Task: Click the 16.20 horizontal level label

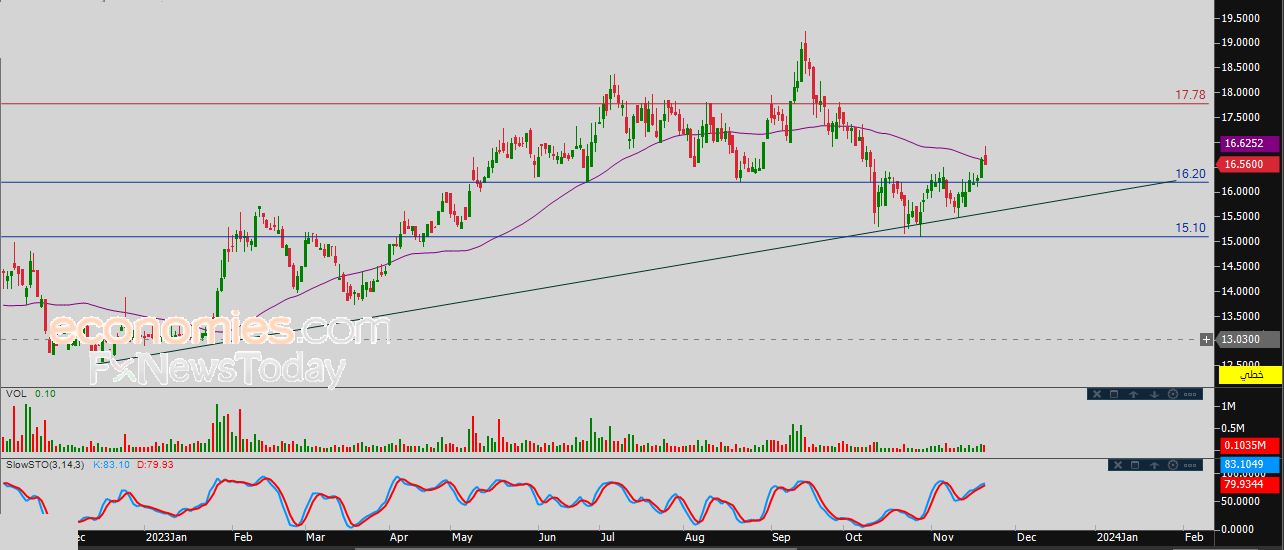Action: click(1189, 174)
